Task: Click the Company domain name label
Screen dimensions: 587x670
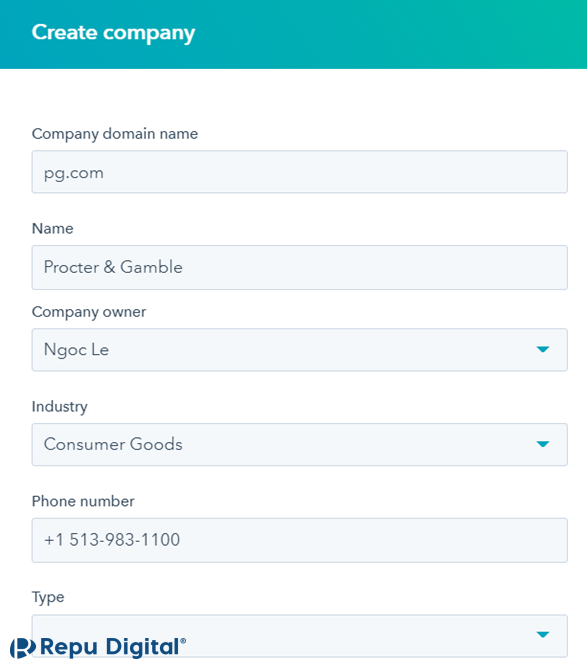Action: pyautogui.click(x=115, y=134)
